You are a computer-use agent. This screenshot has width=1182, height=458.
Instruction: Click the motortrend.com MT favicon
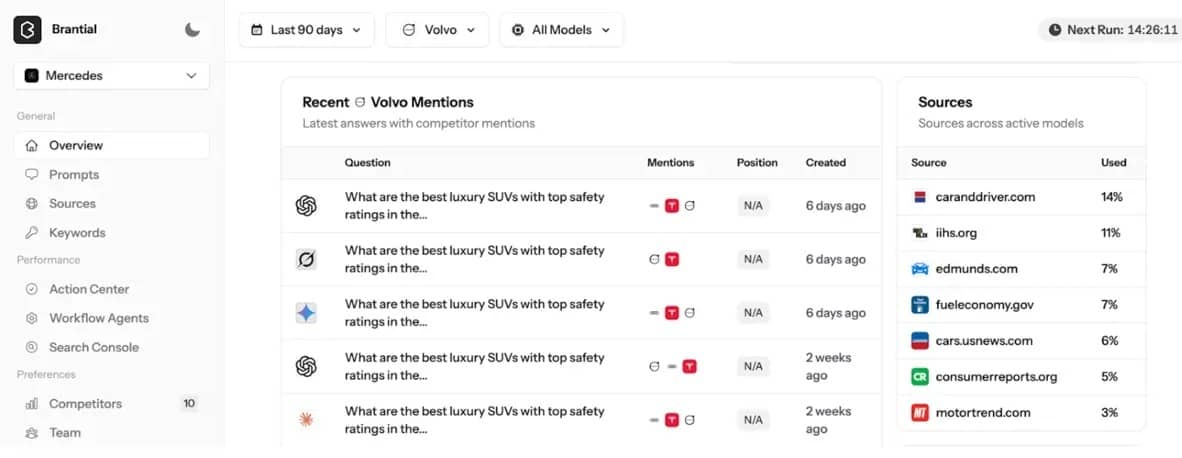[x=920, y=413]
